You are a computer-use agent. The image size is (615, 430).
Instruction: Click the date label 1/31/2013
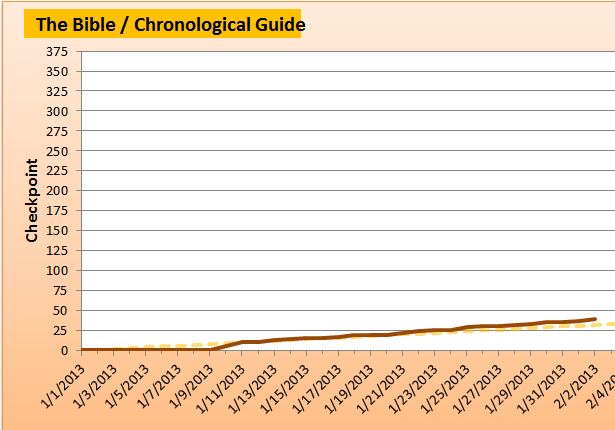(x=542, y=389)
